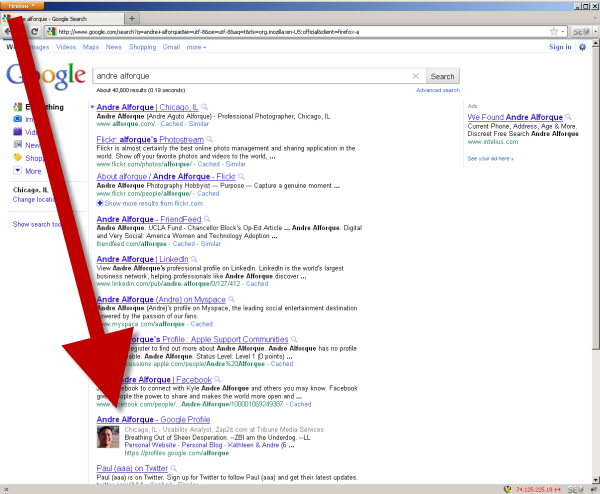Viewport: 600px width, 494px height.
Task: Click the SEO toolbar button
Action: [581, 32]
